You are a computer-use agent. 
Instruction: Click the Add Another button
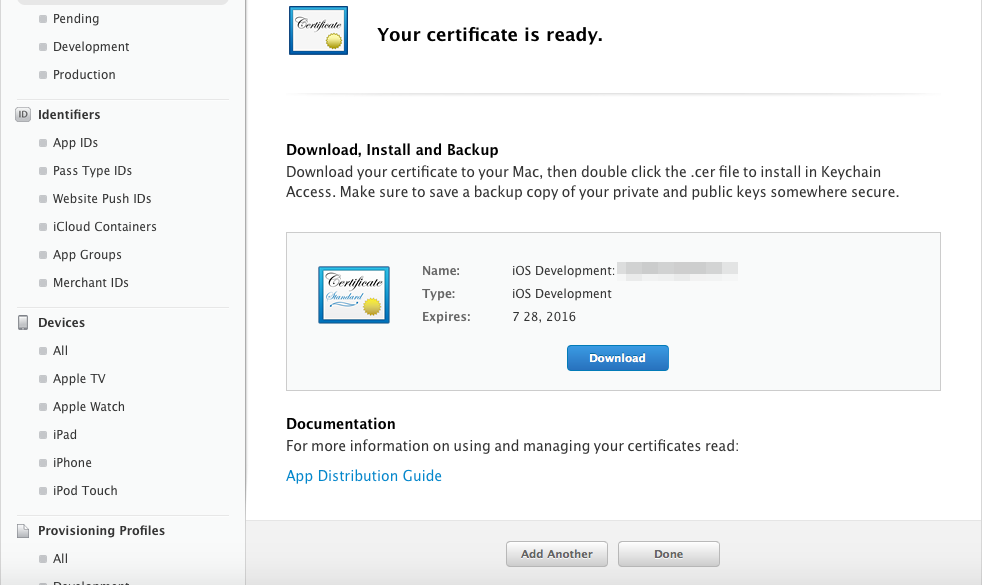(x=557, y=554)
